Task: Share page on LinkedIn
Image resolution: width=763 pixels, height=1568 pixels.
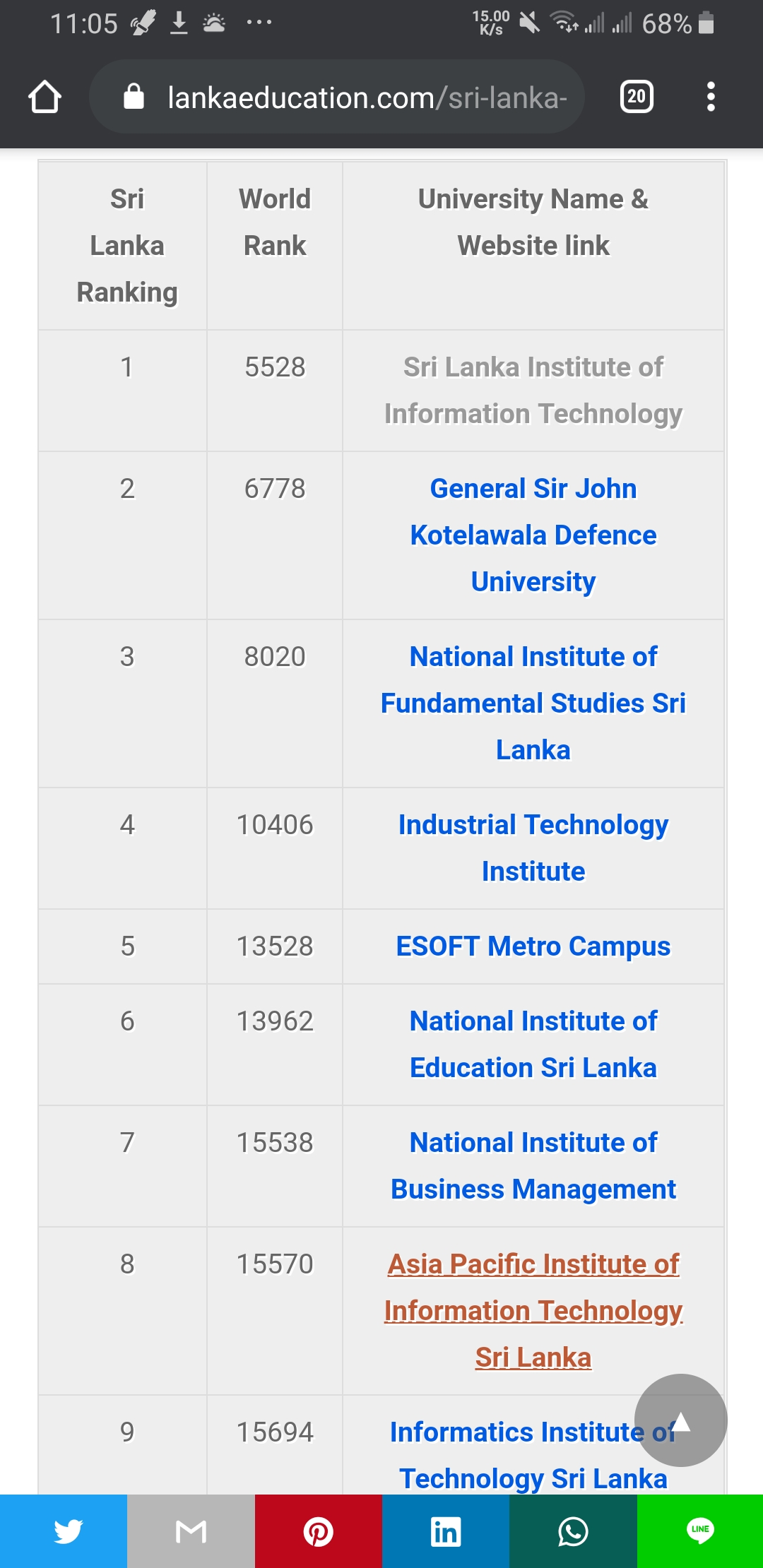Action: [446, 1531]
